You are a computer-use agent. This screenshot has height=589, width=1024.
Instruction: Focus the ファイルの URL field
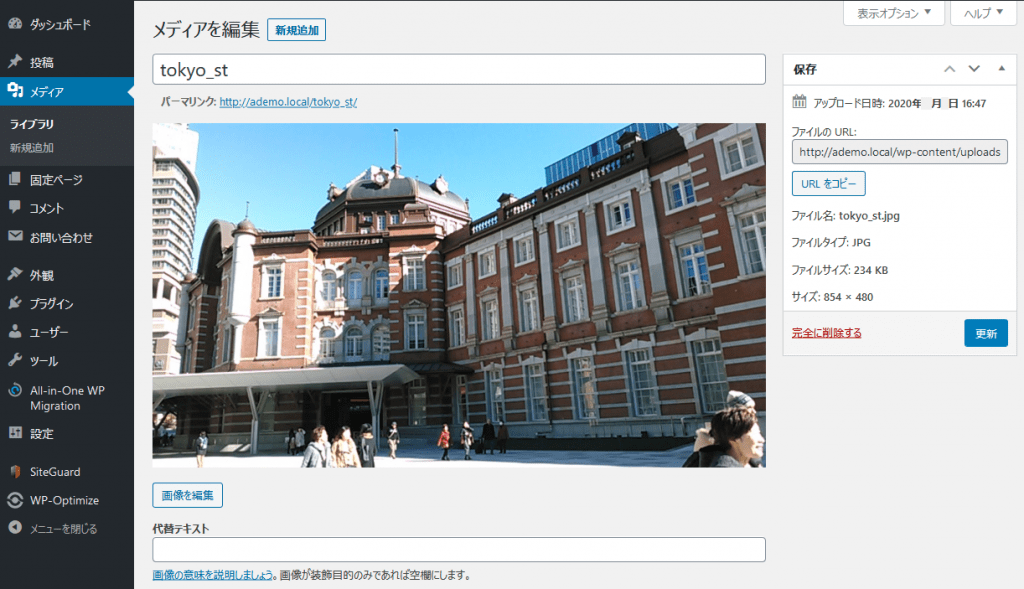[899, 151]
